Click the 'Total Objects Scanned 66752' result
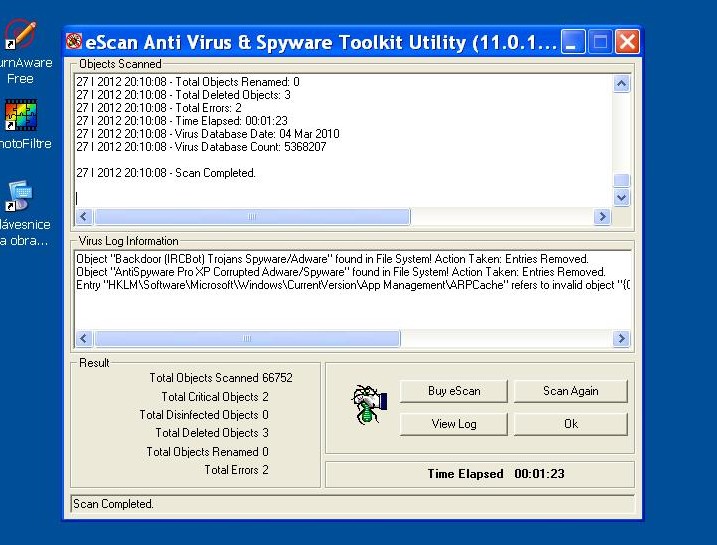 (221, 378)
